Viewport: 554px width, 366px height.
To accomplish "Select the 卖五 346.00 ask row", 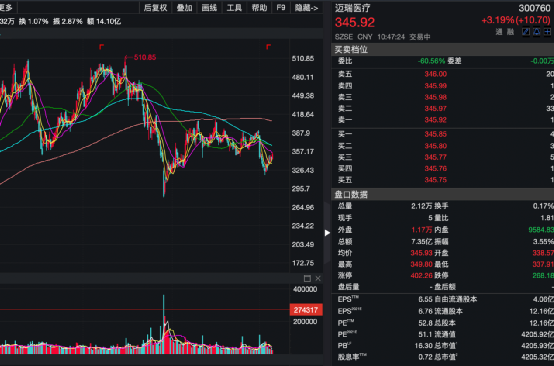I will [442, 74].
